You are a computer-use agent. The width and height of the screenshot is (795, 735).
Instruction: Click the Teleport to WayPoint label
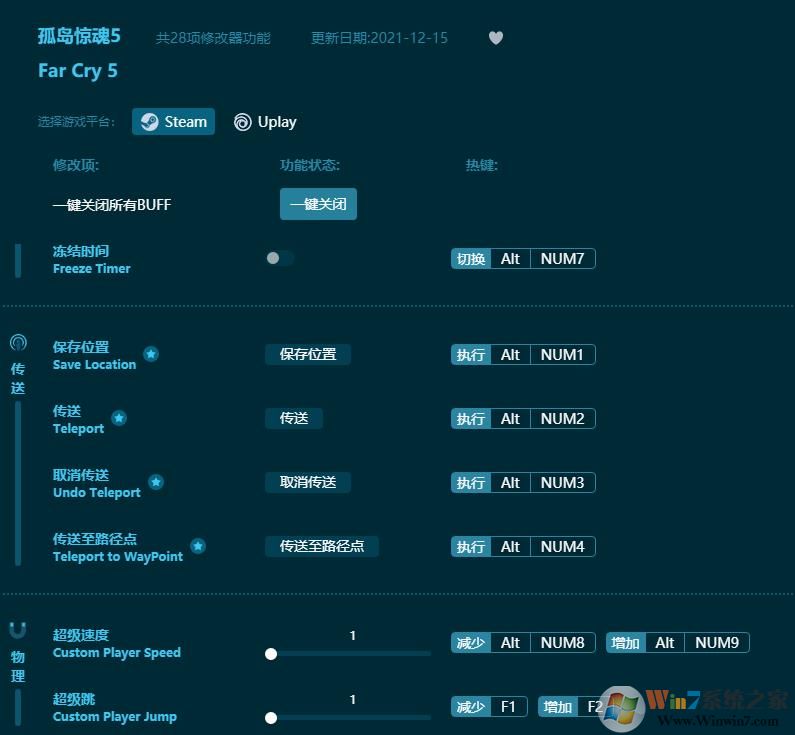coord(118,556)
